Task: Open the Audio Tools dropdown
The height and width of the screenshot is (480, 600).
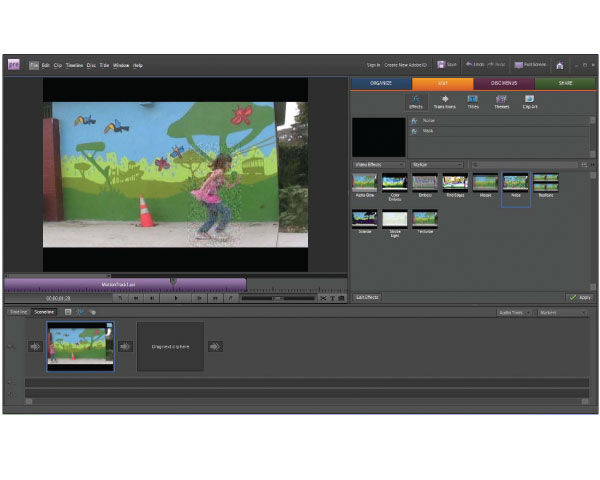Action: pyautogui.click(x=513, y=312)
